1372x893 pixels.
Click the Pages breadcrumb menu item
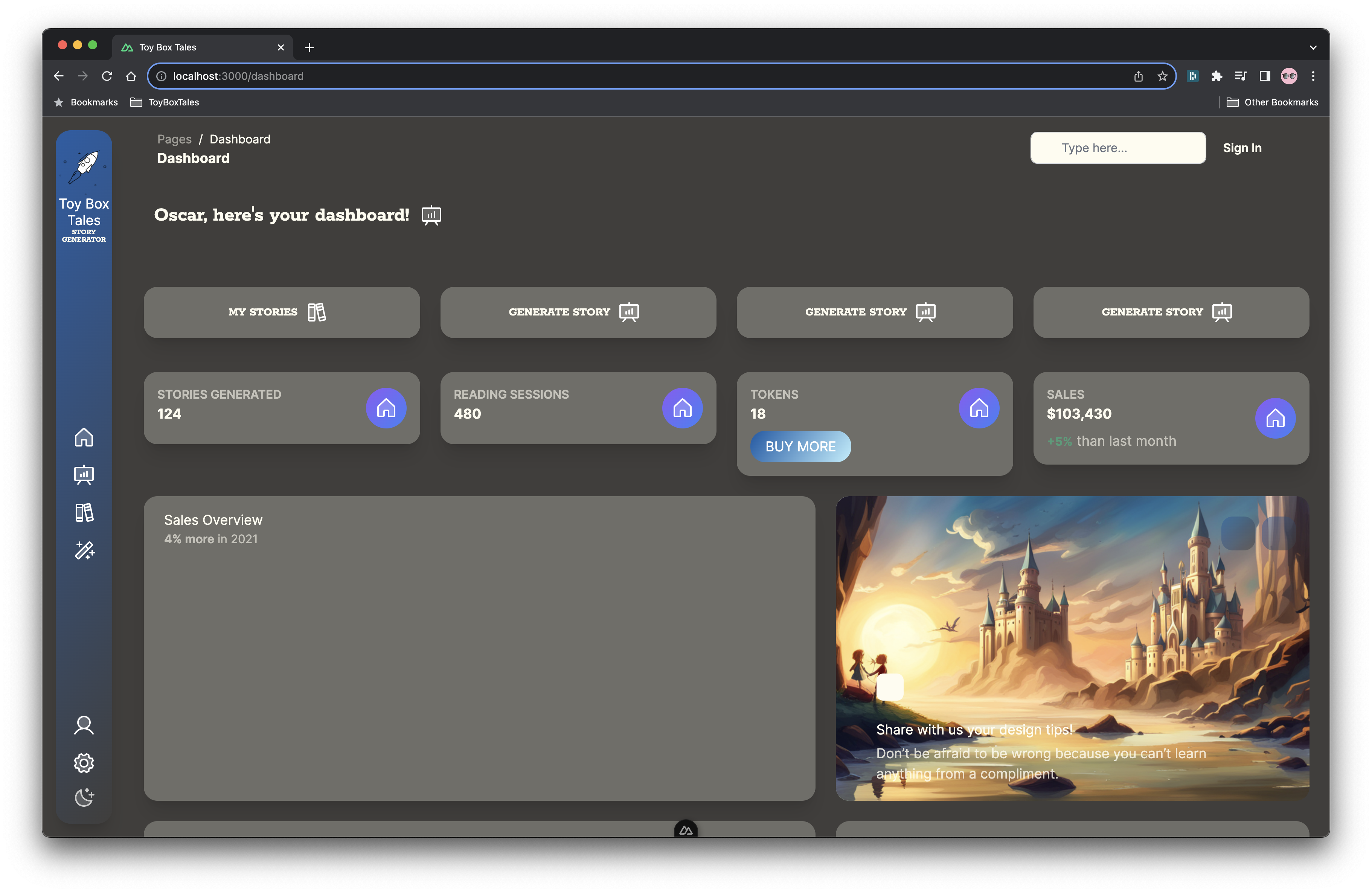(174, 139)
